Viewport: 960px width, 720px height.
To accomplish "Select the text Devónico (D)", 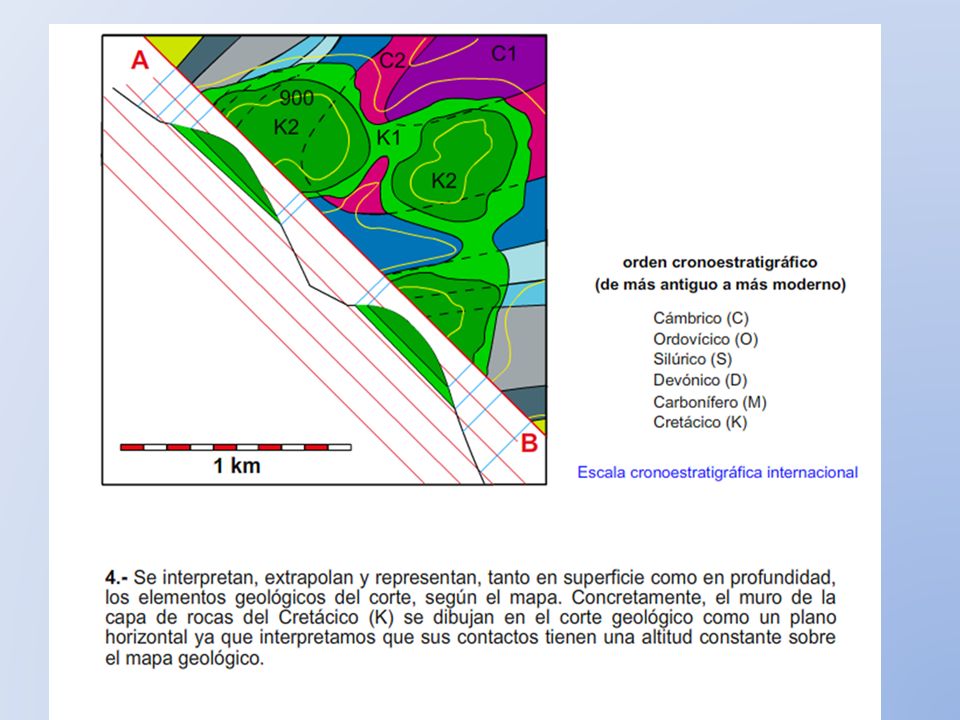I will click(700, 380).
